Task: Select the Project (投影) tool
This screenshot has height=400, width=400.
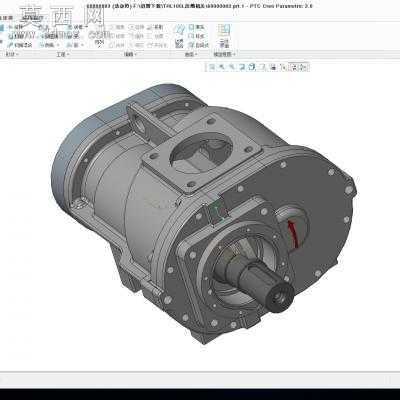Action: [x=155, y=27]
